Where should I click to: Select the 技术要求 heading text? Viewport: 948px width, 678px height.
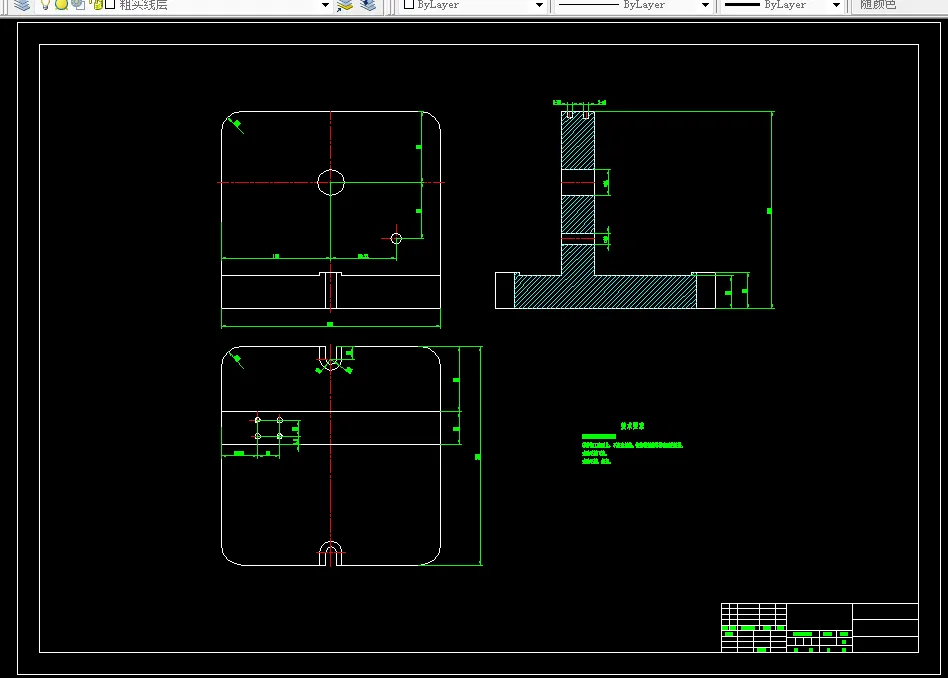[632, 426]
